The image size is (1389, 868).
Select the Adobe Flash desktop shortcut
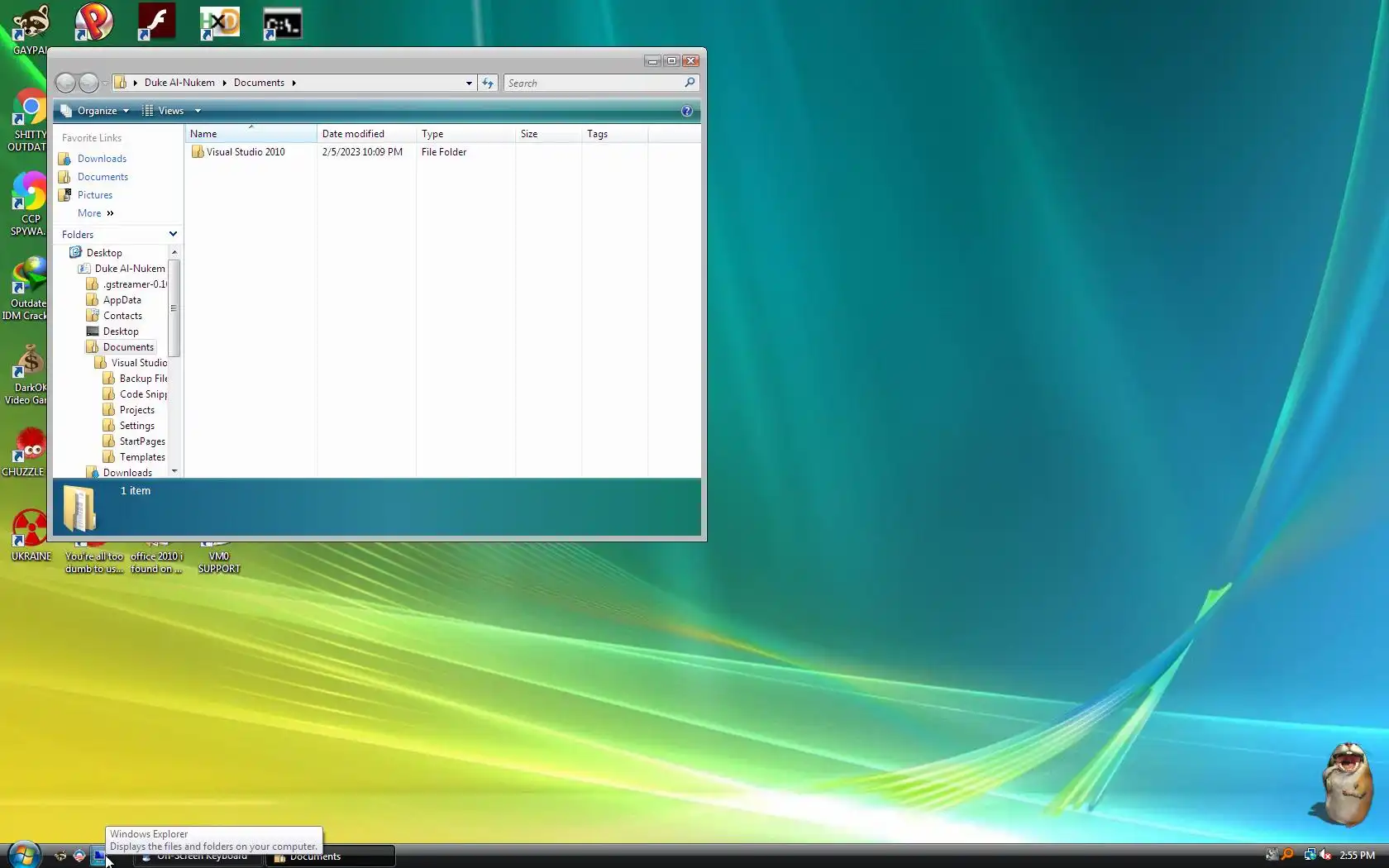(156, 22)
